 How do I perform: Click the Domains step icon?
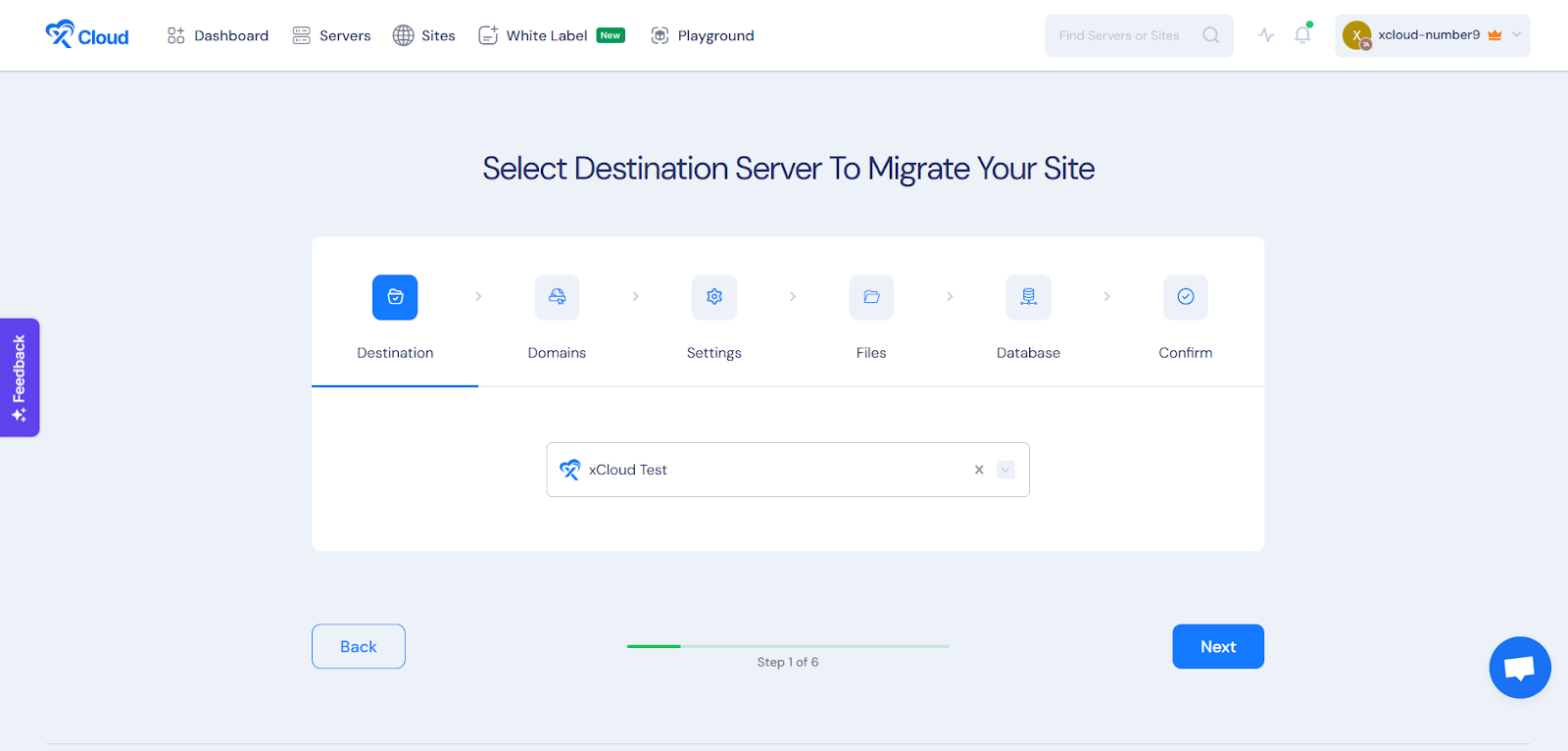click(557, 297)
